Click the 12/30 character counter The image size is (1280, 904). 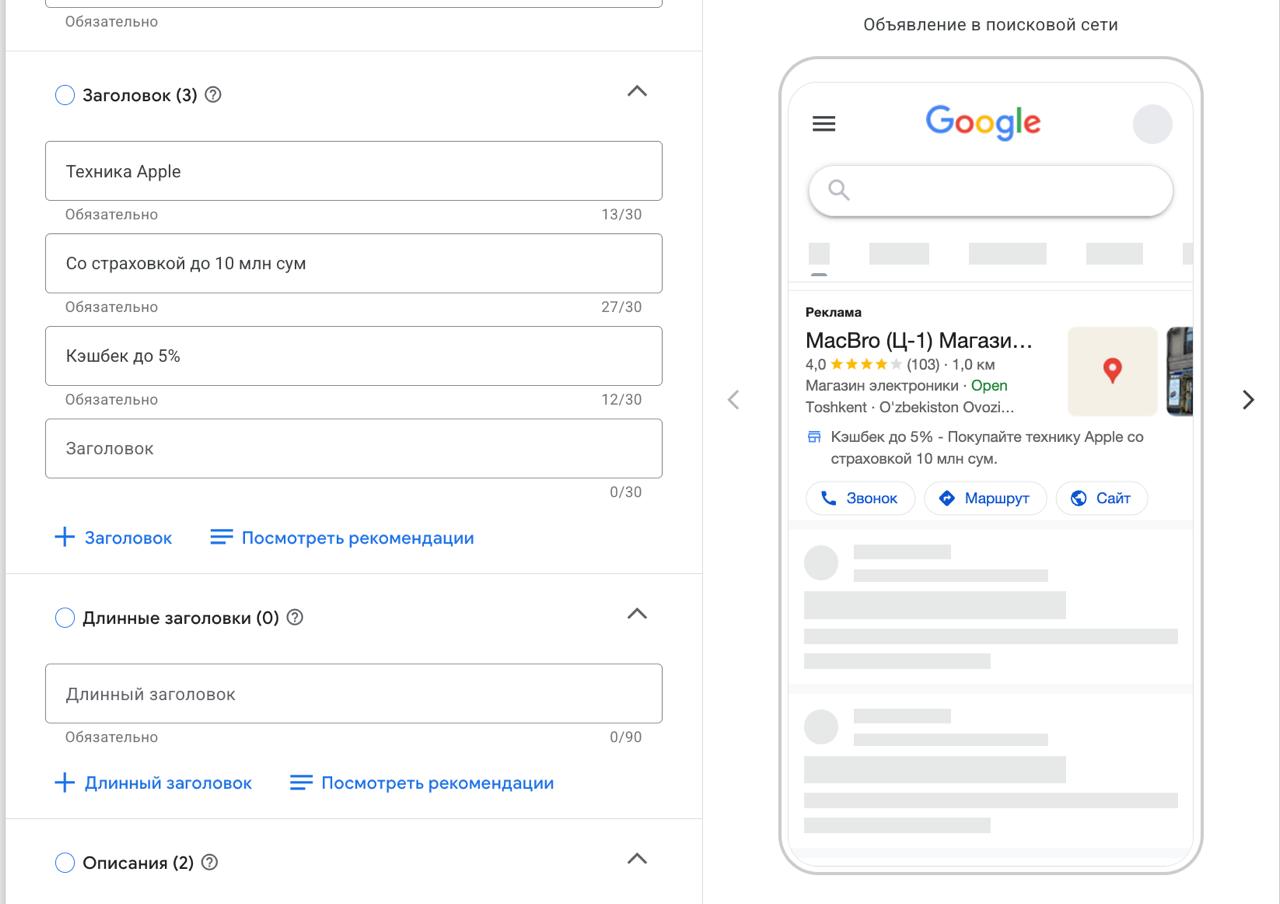pyautogui.click(x=621, y=399)
